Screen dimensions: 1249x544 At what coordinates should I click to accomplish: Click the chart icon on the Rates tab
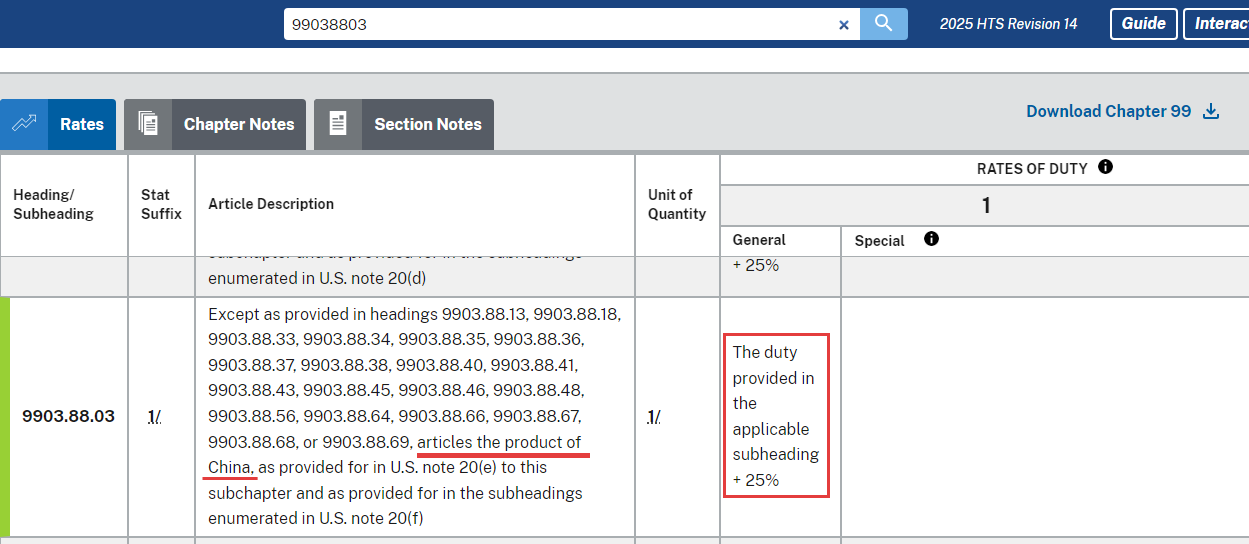coord(24,124)
